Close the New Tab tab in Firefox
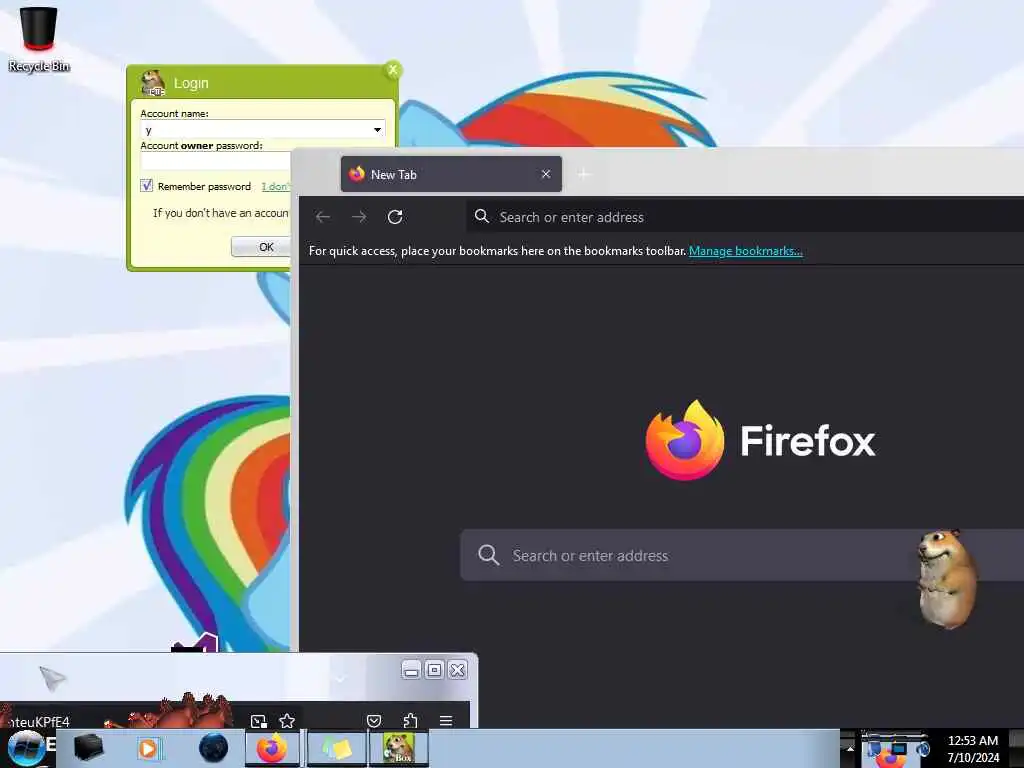Screen dimensions: 1024x768 [x=546, y=174]
